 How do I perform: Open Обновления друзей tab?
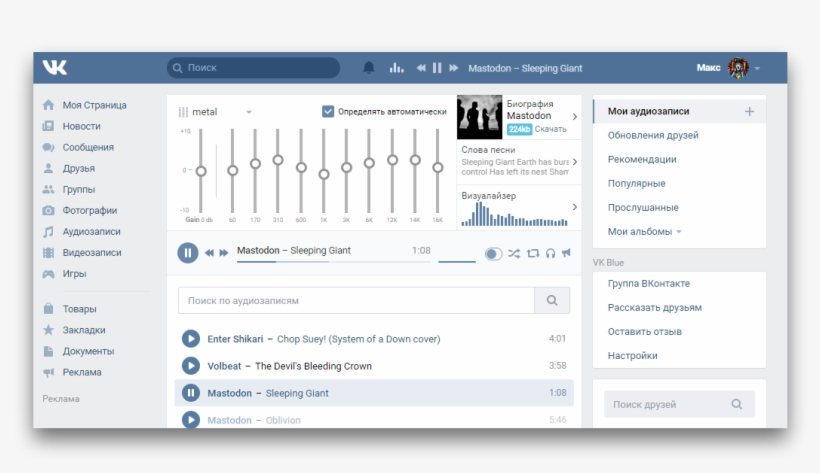click(653, 136)
